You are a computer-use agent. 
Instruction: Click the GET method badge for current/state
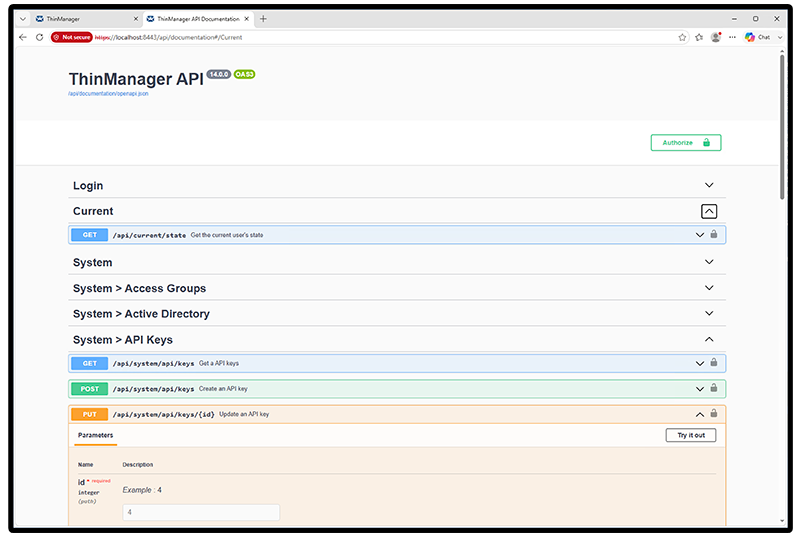click(x=89, y=235)
